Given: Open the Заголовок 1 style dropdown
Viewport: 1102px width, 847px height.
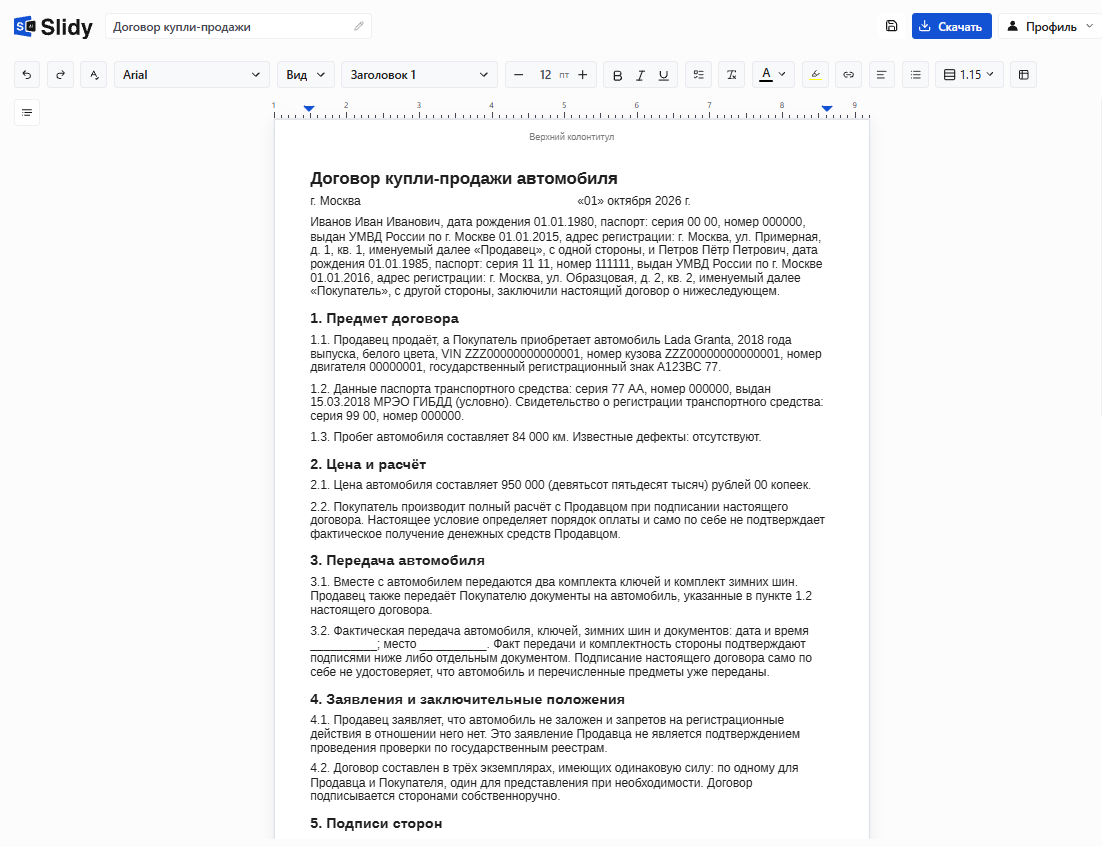Looking at the screenshot, I should 419,75.
